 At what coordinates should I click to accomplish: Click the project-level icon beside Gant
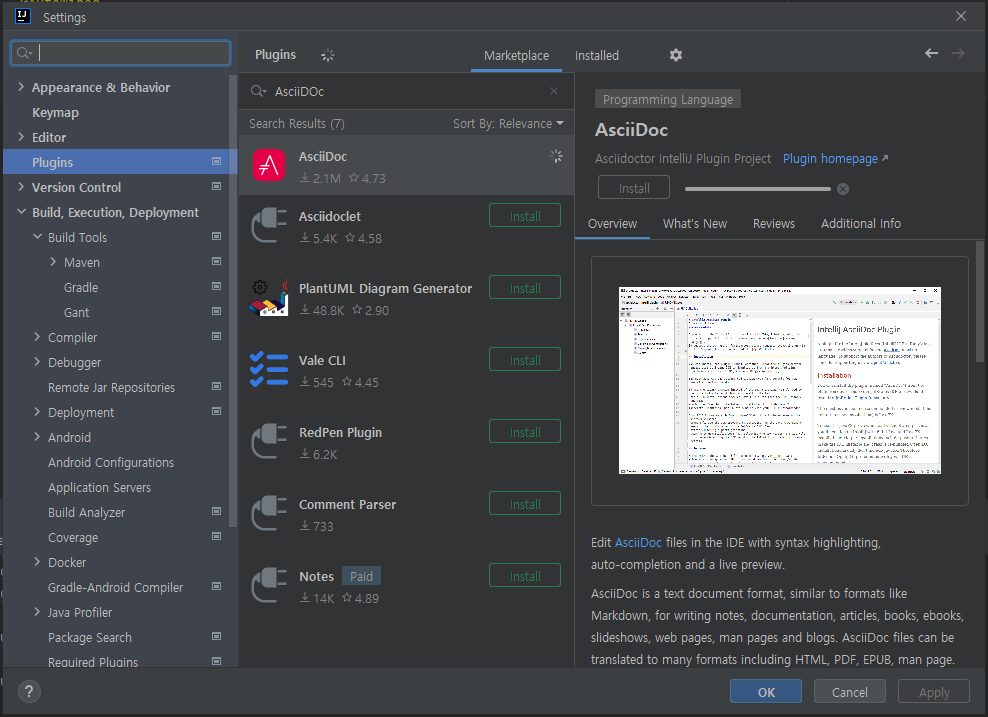point(216,311)
